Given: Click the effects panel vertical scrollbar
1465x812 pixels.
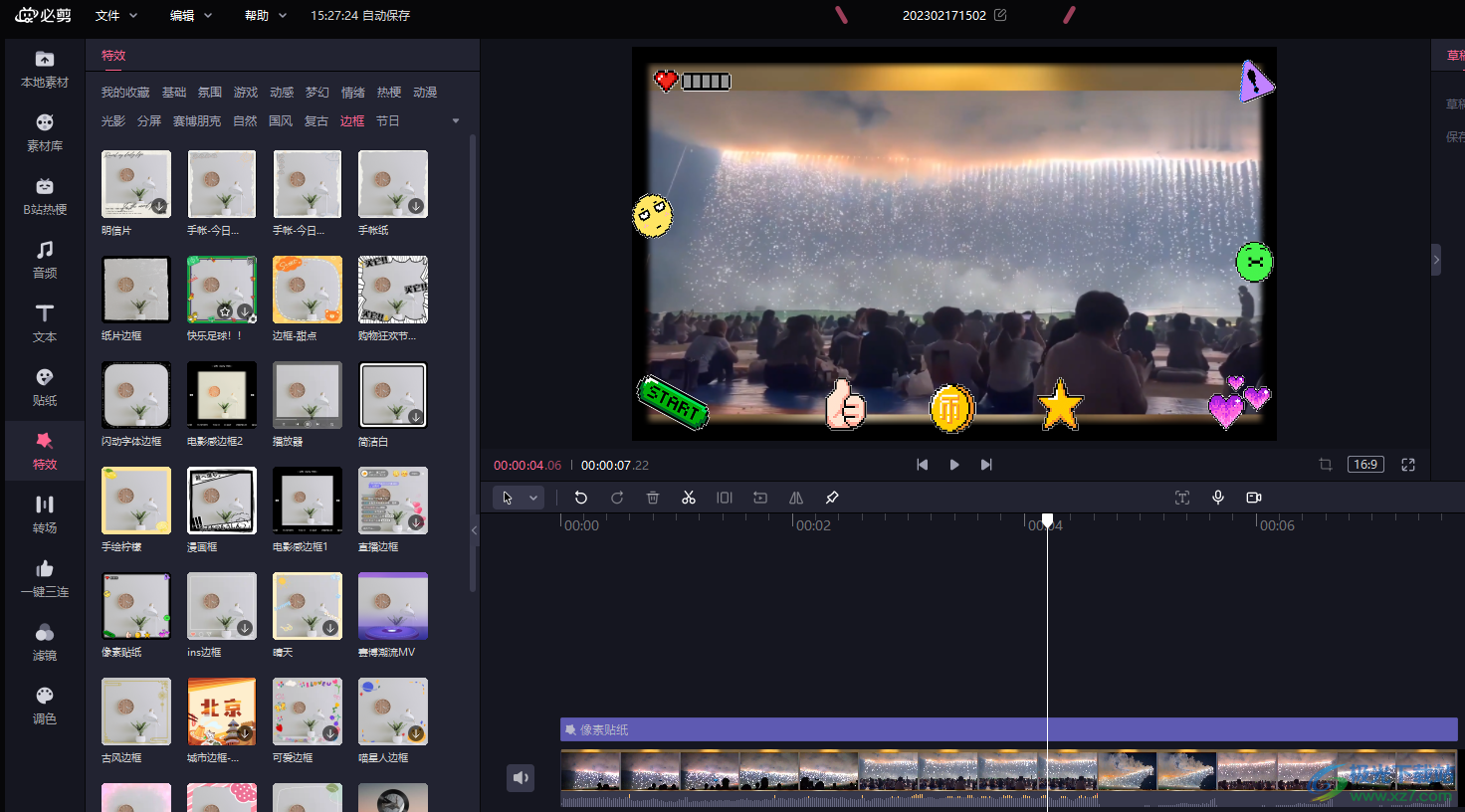Looking at the screenshot, I should [472, 363].
